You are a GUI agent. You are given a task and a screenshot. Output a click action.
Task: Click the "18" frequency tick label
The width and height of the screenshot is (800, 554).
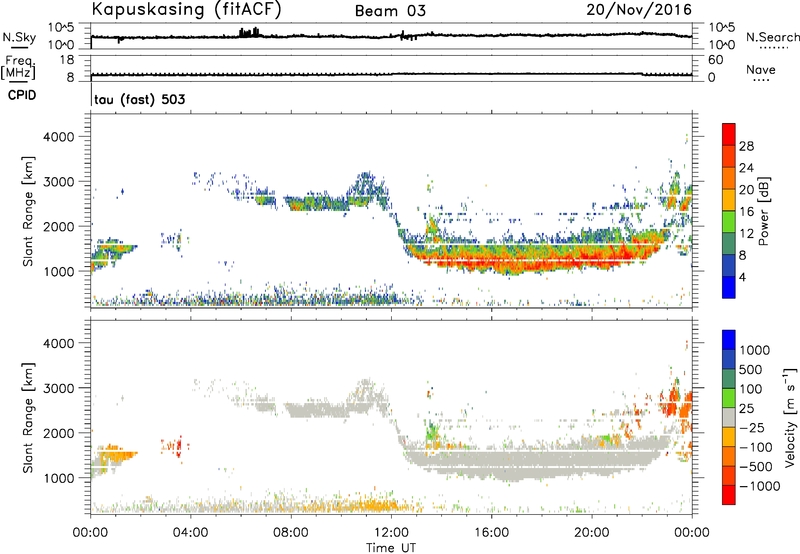pos(67,60)
